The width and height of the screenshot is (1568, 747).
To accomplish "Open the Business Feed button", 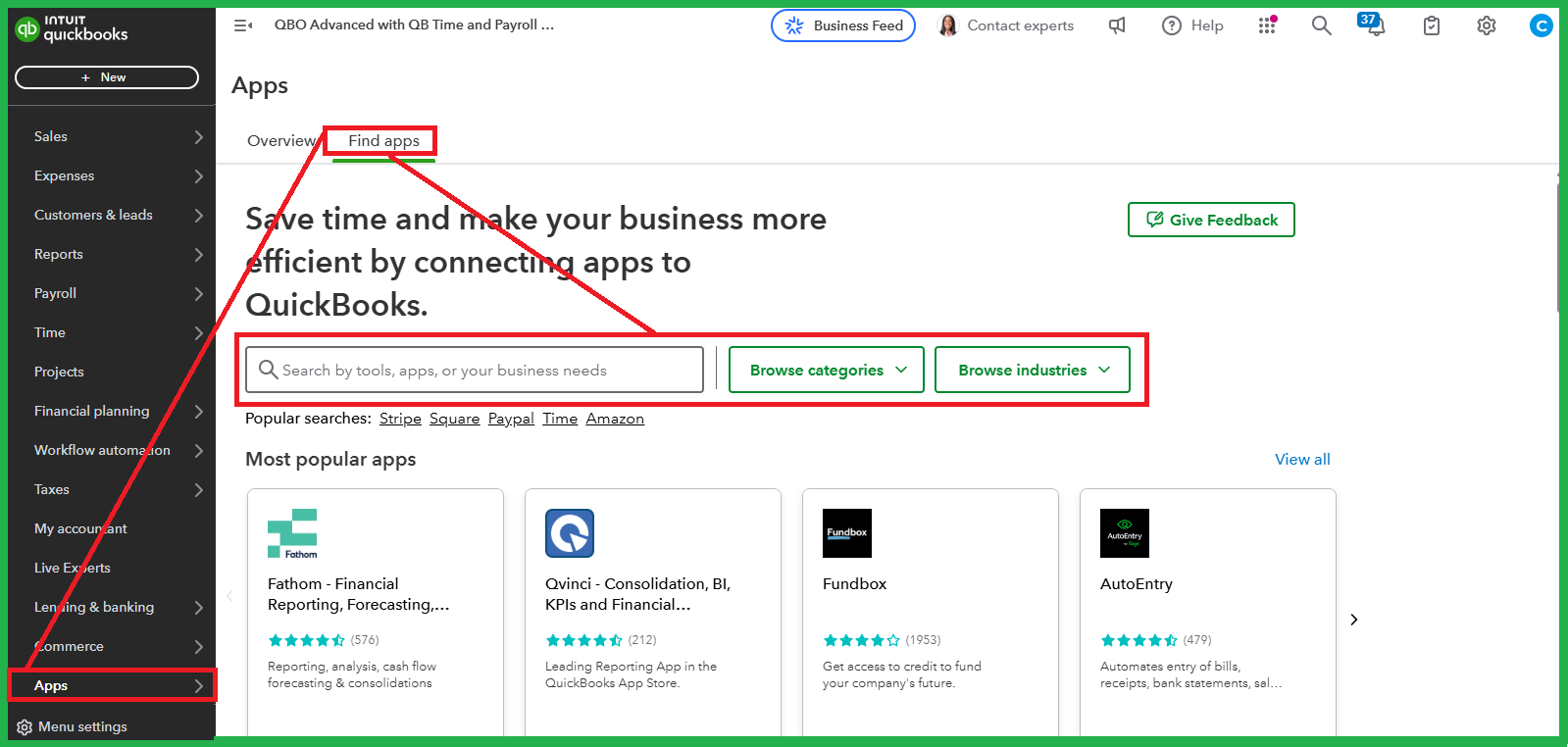I will [x=843, y=25].
